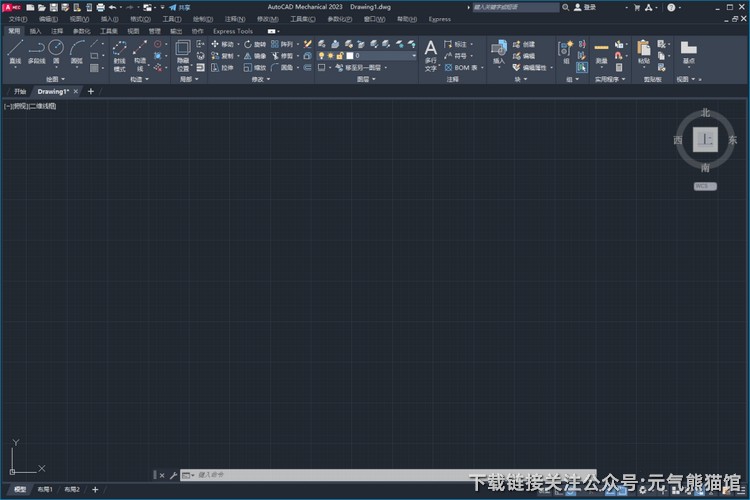The image size is (750, 500).
Task: Select the Arc (圆弧) tool
Action: (x=77, y=51)
